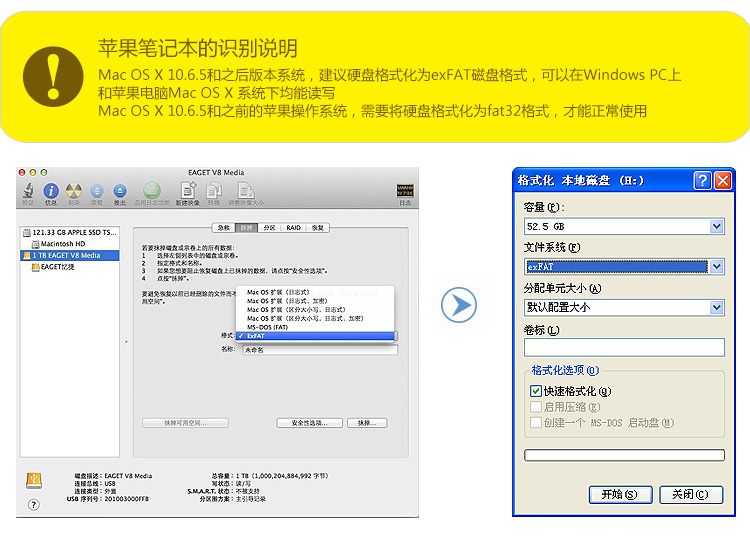
Task: Click the Start (开始) button
Action: 620,494
